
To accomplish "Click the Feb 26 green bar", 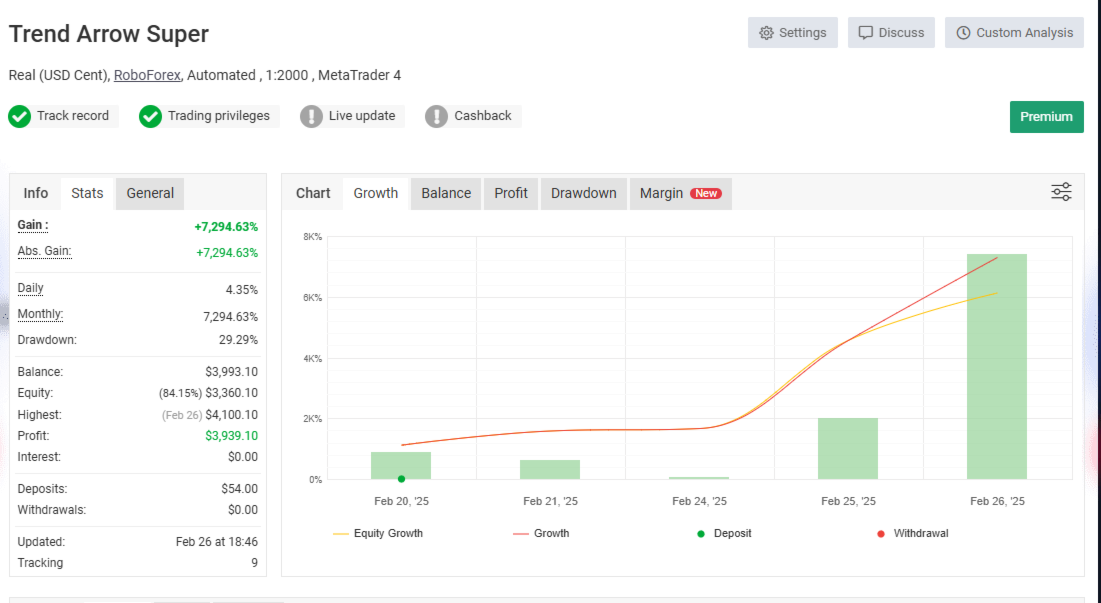I will 996,366.
